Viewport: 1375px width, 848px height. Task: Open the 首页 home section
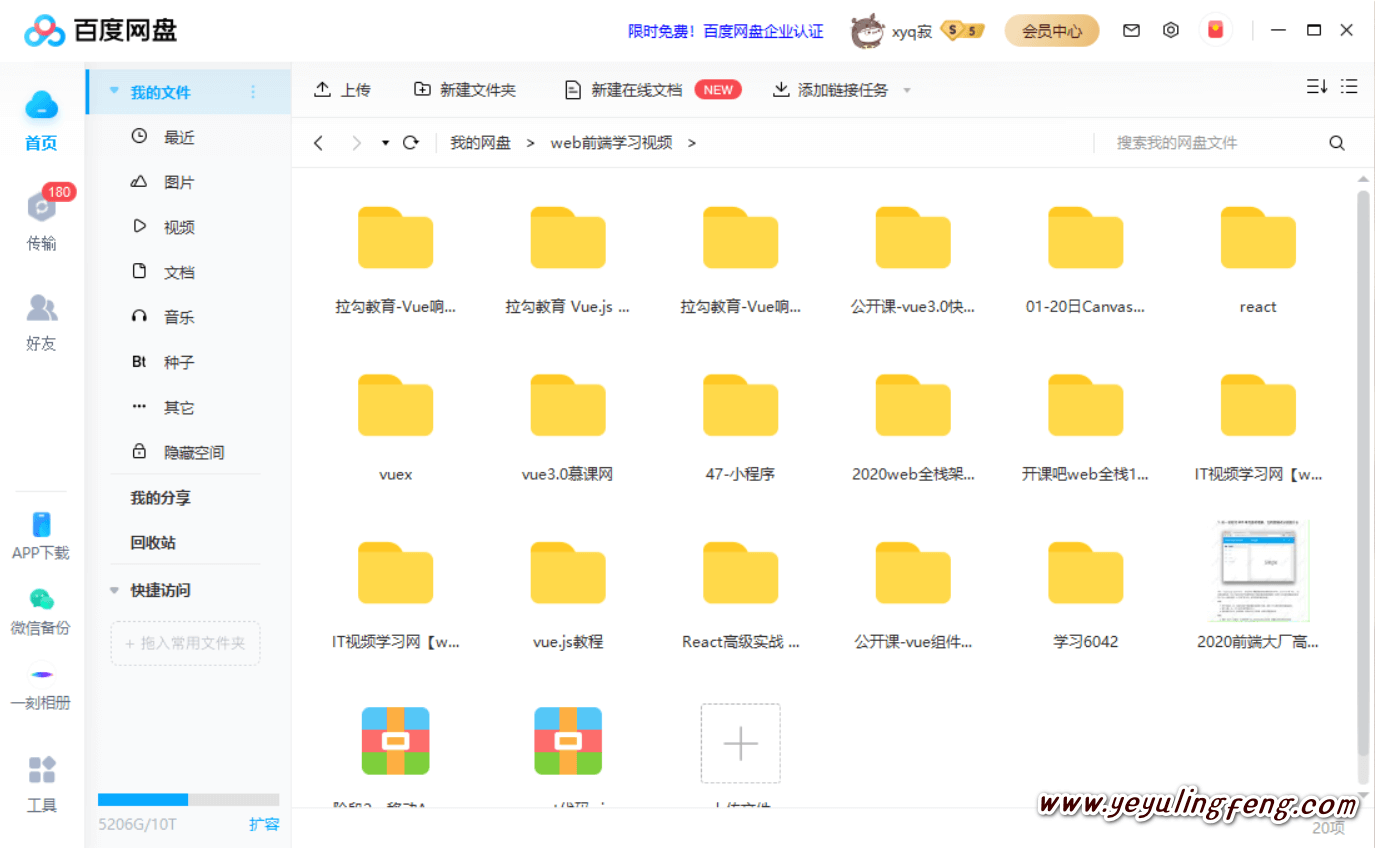(x=41, y=120)
